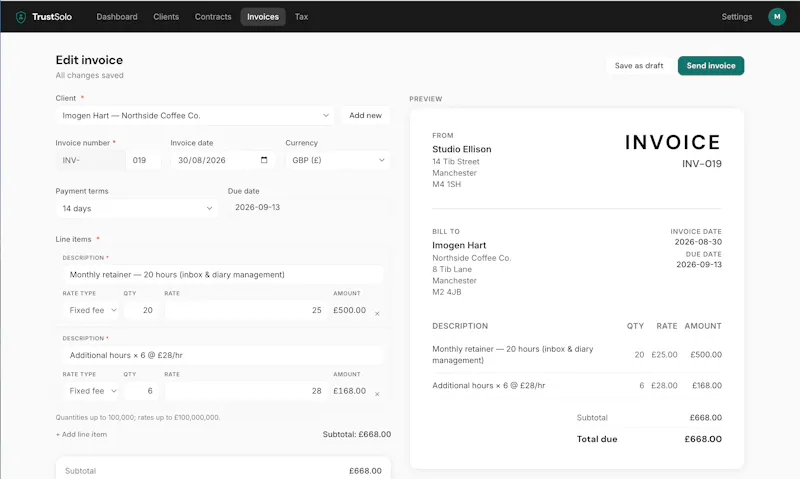
Task: Click the preview £25.00 rate value
Action: [x=664, y=355]
